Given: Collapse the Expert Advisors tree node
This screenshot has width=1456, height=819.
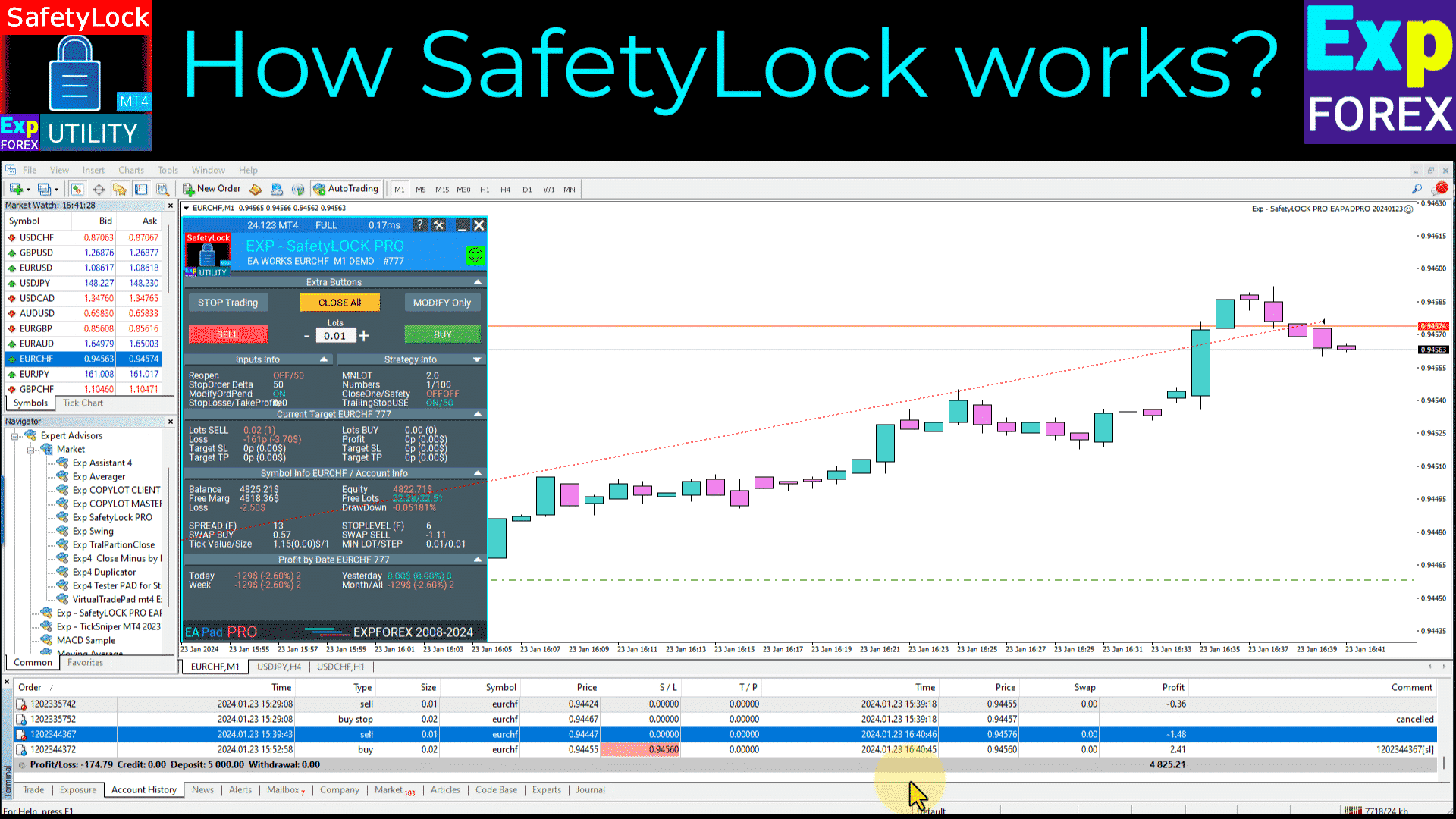Looking at the screenshot, I should click(14, 436).
